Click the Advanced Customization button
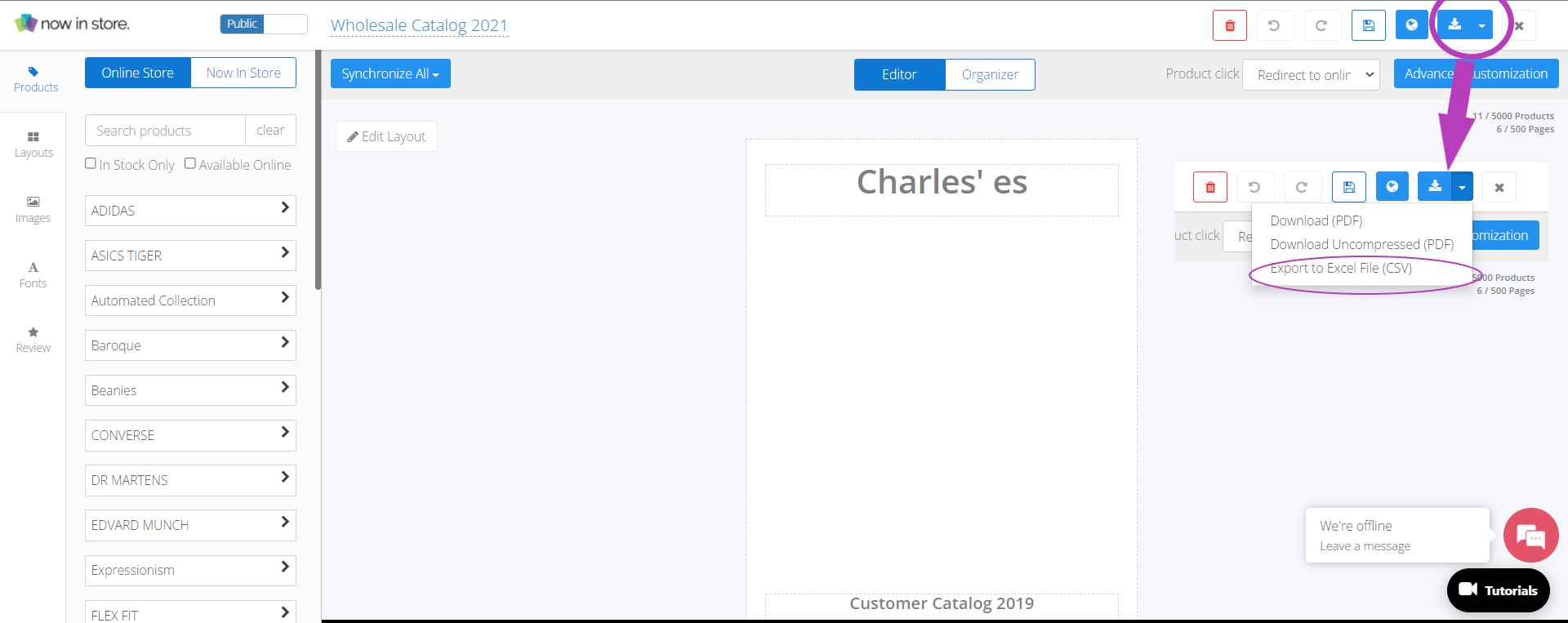The width and height of the screenshot is (1568, 623). (1476, 73)
